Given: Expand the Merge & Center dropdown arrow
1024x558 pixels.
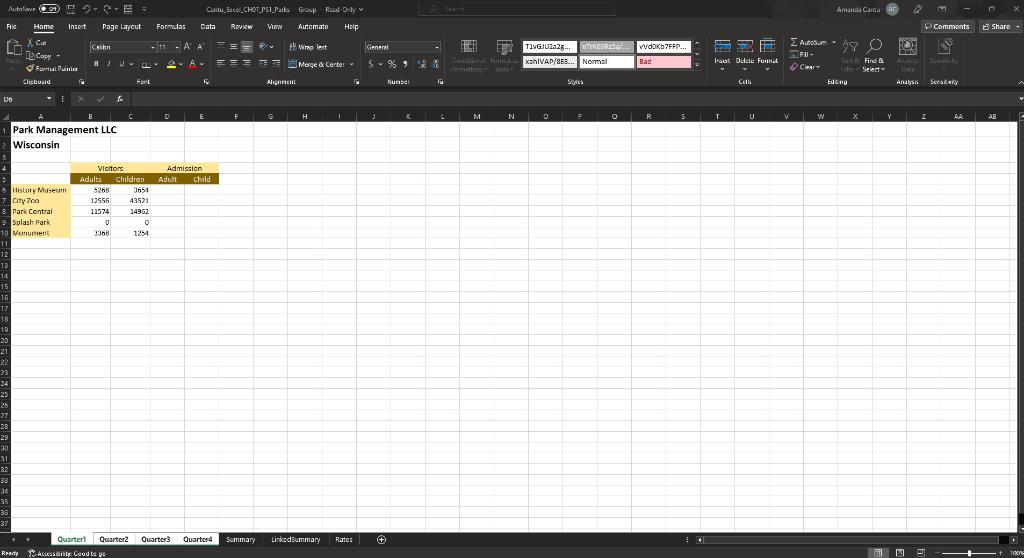Looking at the screenshot, I should pyautogui.click(x=351, y=64).
